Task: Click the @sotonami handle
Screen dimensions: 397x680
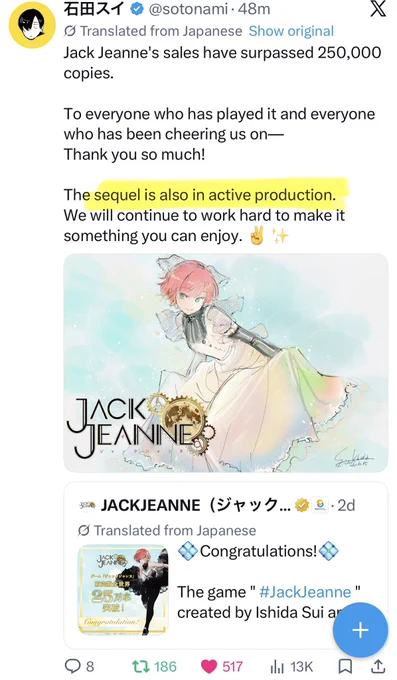Action: point(188,9)
